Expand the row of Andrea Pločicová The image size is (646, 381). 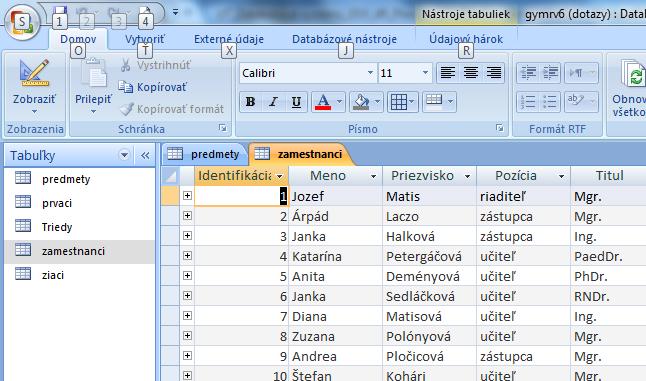click(187, 355)
